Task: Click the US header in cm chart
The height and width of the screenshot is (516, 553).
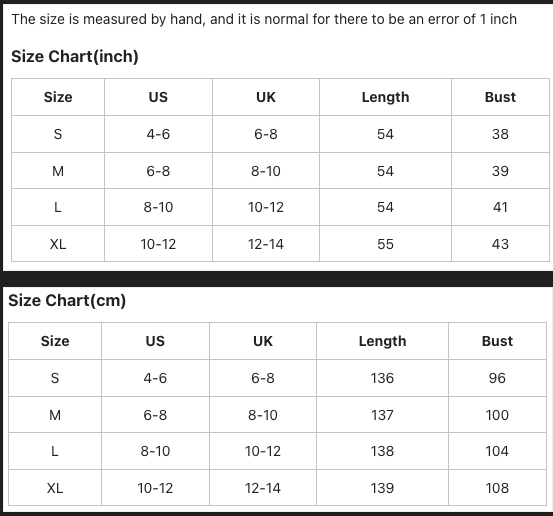Action: (155, 341)
